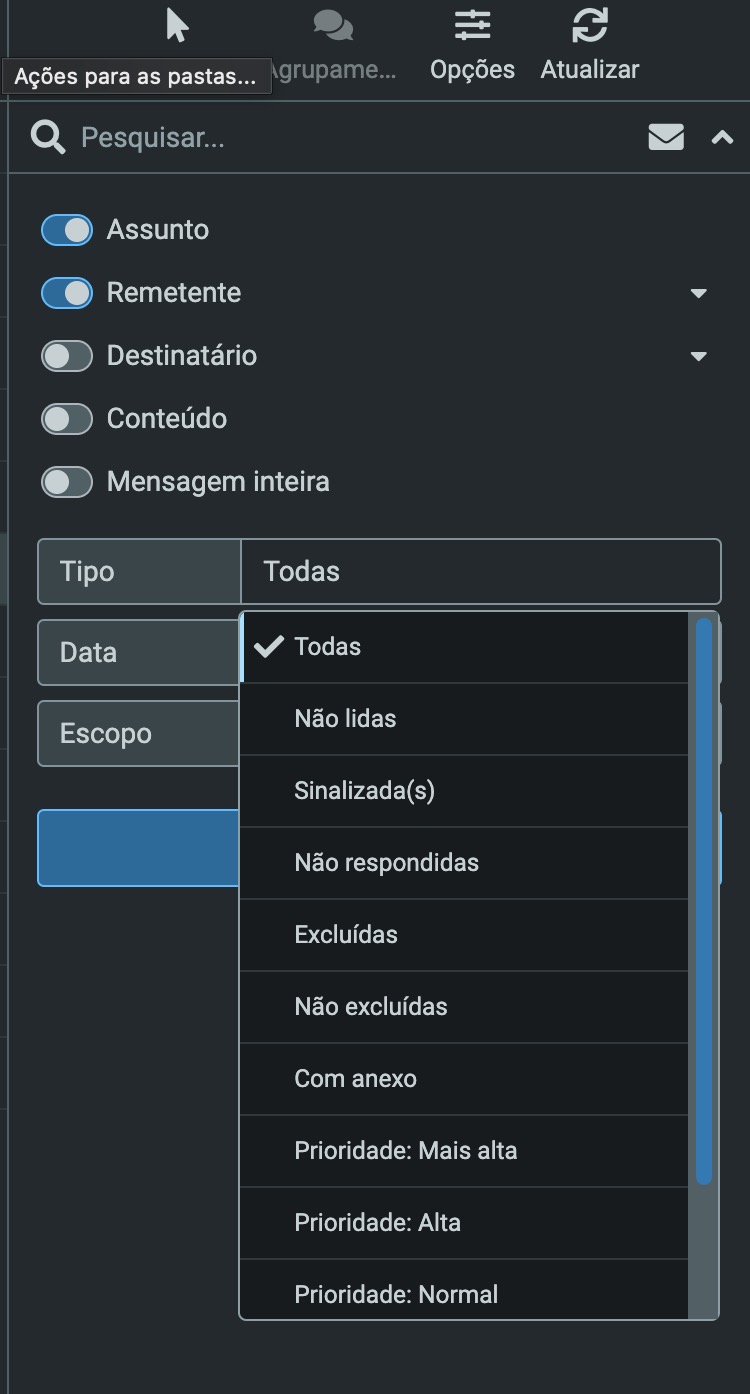
Task: Collapse the search panel with the chevron
Action: 722,137
